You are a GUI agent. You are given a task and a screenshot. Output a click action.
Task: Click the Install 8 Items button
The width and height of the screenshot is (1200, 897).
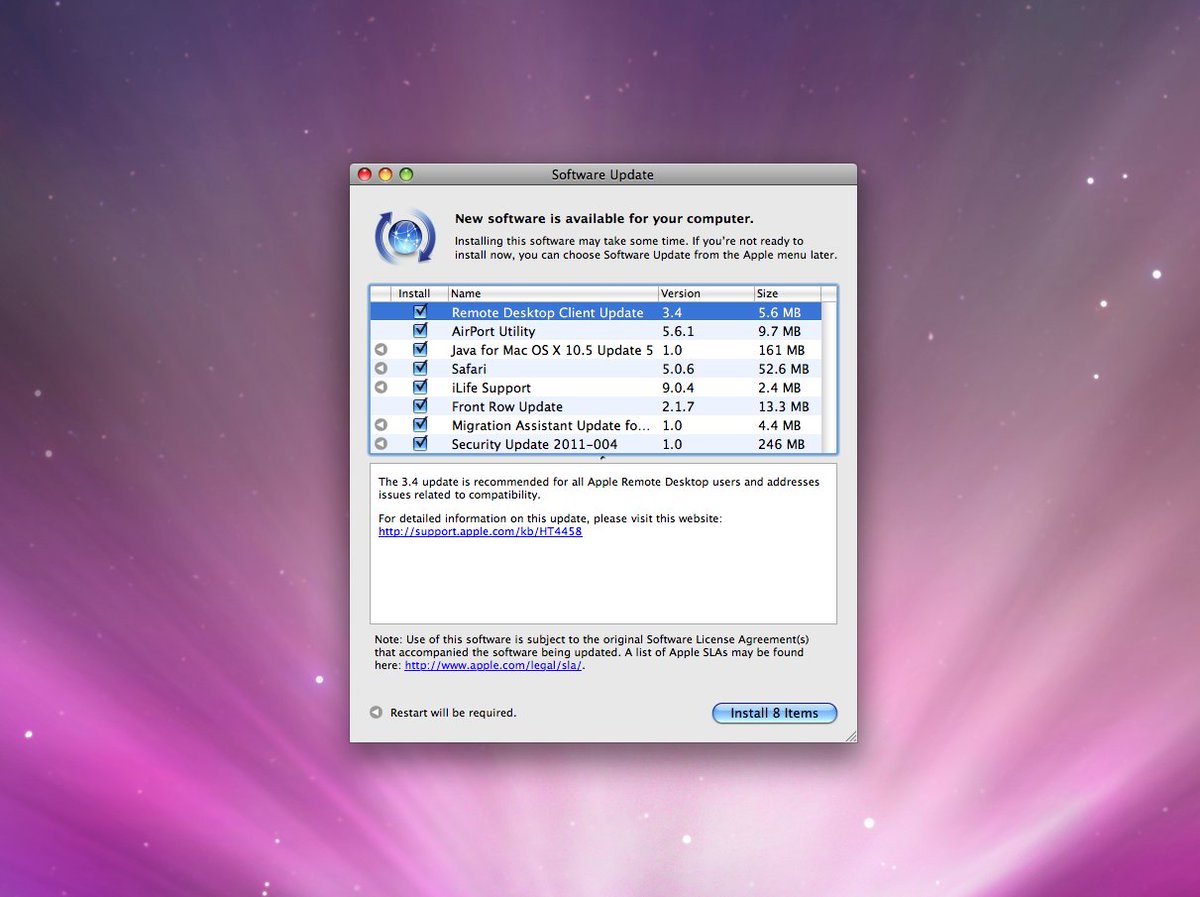coord(774,713)
